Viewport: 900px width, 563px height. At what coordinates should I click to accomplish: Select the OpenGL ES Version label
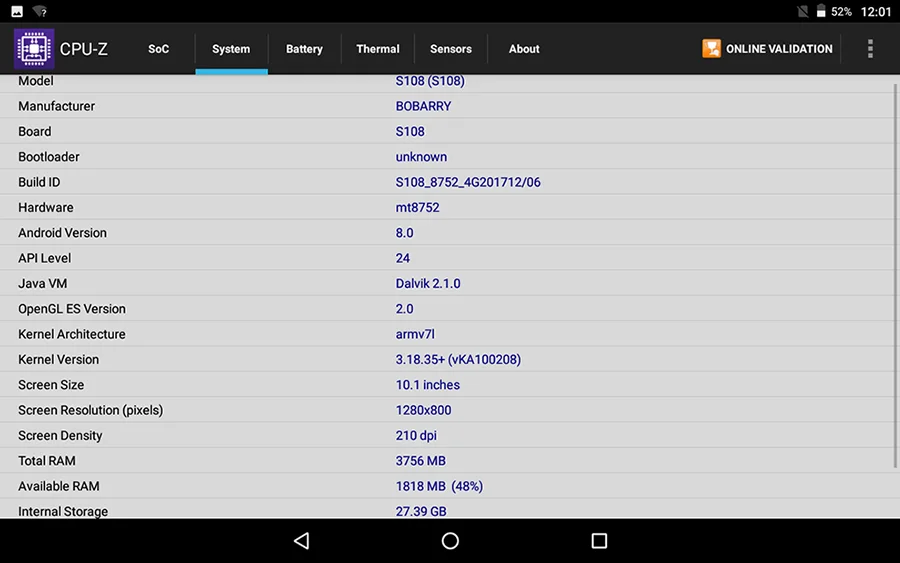pyautogui.click(x=72, y=309)
